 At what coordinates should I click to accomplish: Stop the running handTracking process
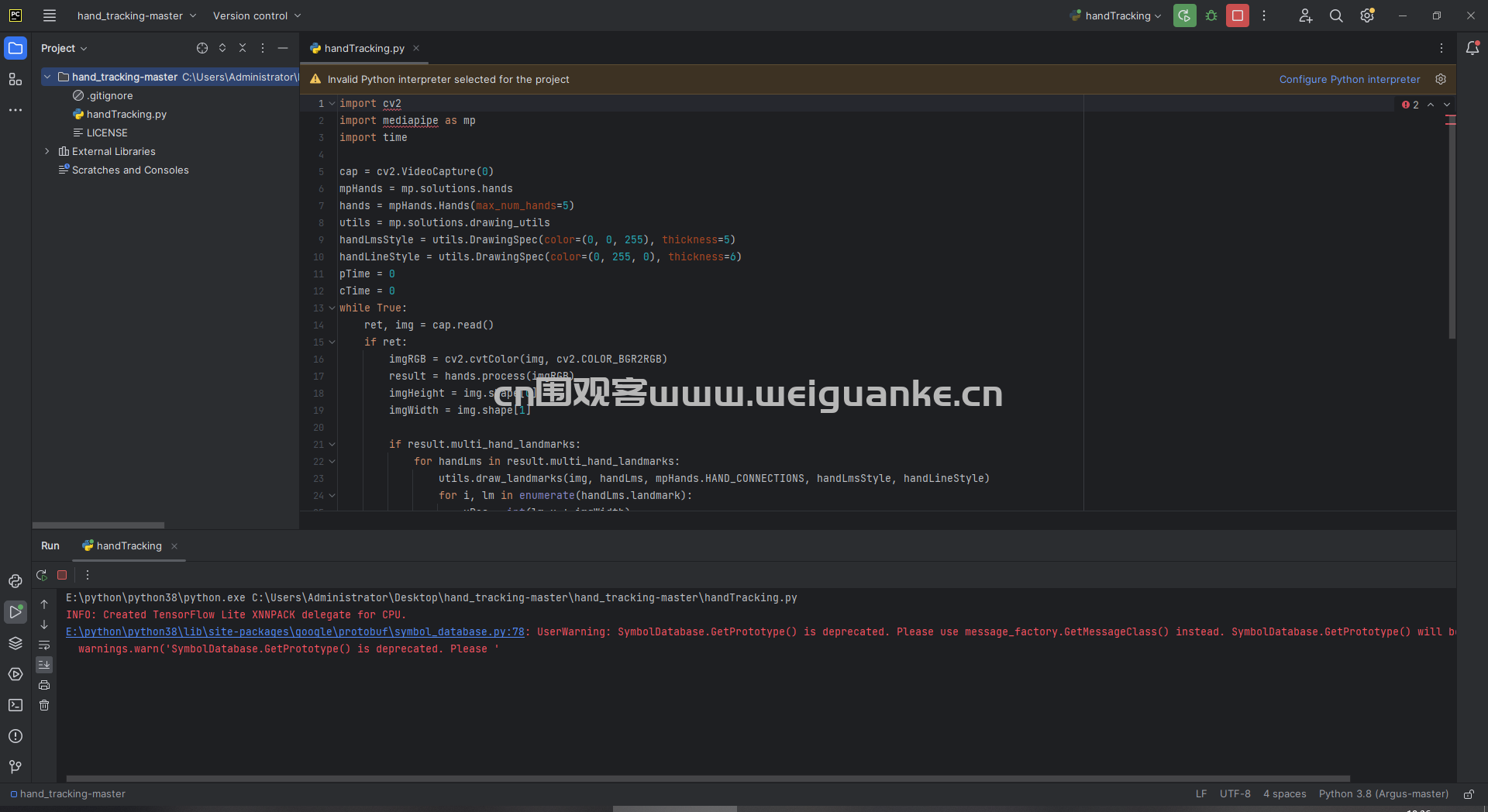1238,15
